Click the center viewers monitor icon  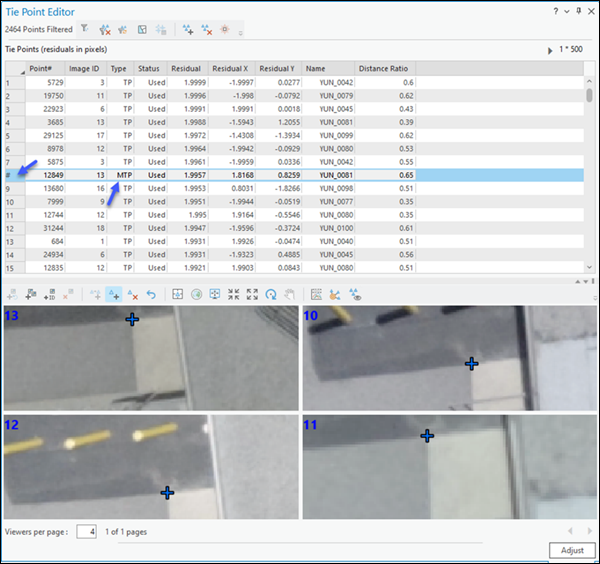(x=215, y=294)
